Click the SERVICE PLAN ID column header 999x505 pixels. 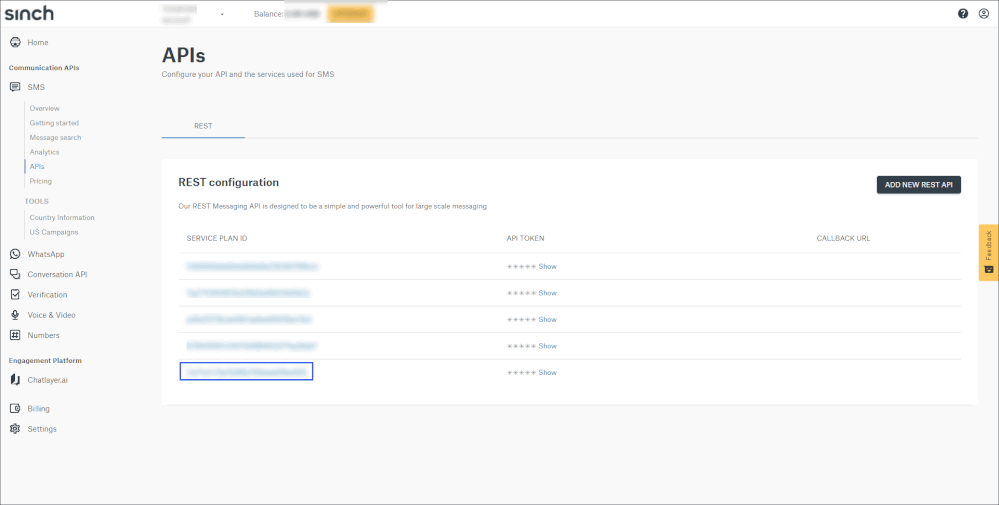point(217,239)
